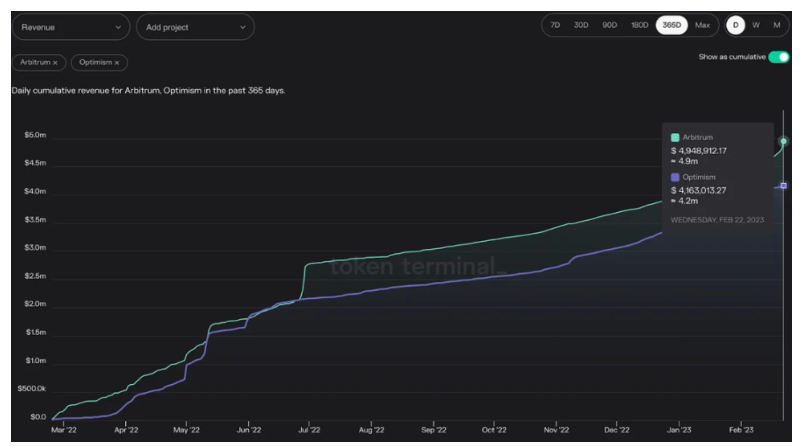Select the 7D time range
Image resolution: width=803 pixels, height=447 pixels.
click(555, 25)
